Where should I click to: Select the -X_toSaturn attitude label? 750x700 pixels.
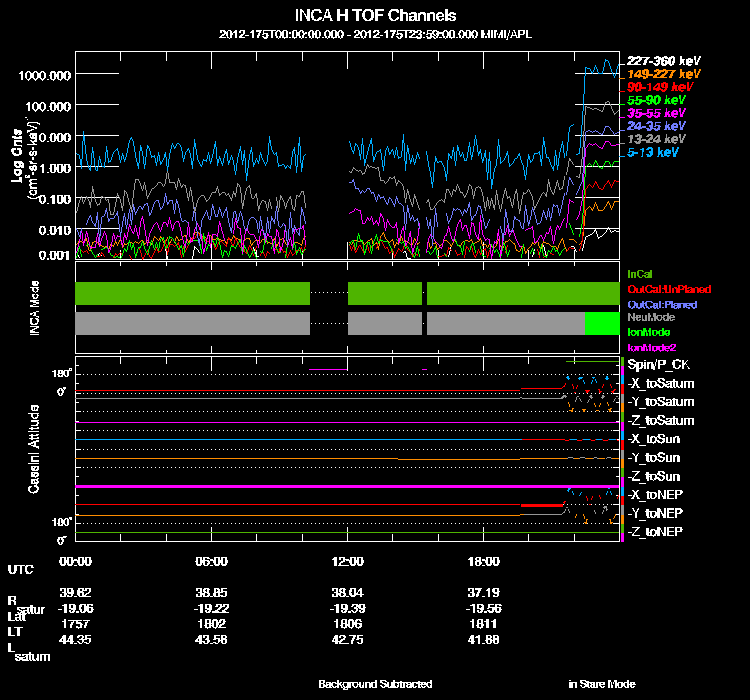click(x=660, y=384)
